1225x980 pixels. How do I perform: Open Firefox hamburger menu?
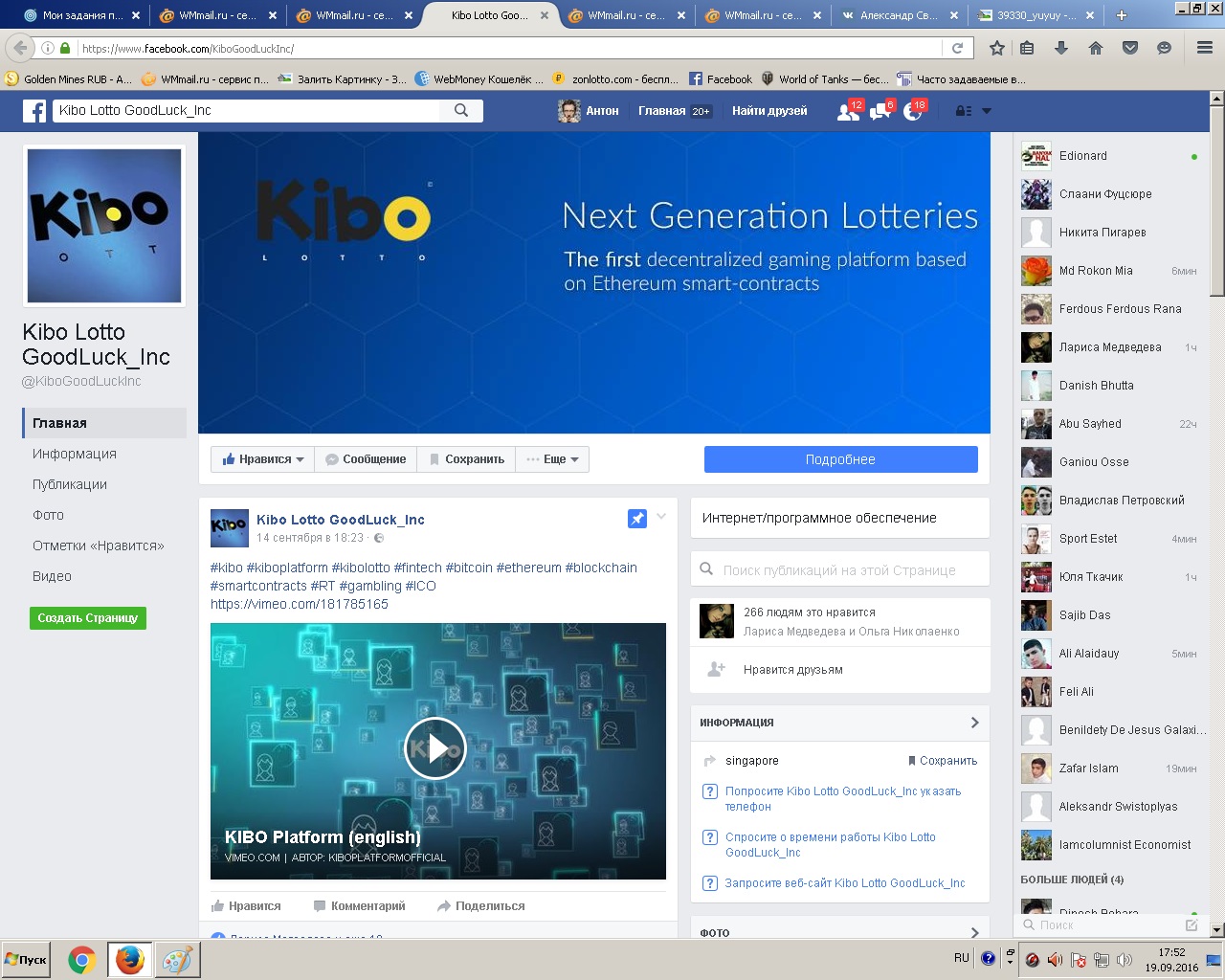click(1205, 48)
